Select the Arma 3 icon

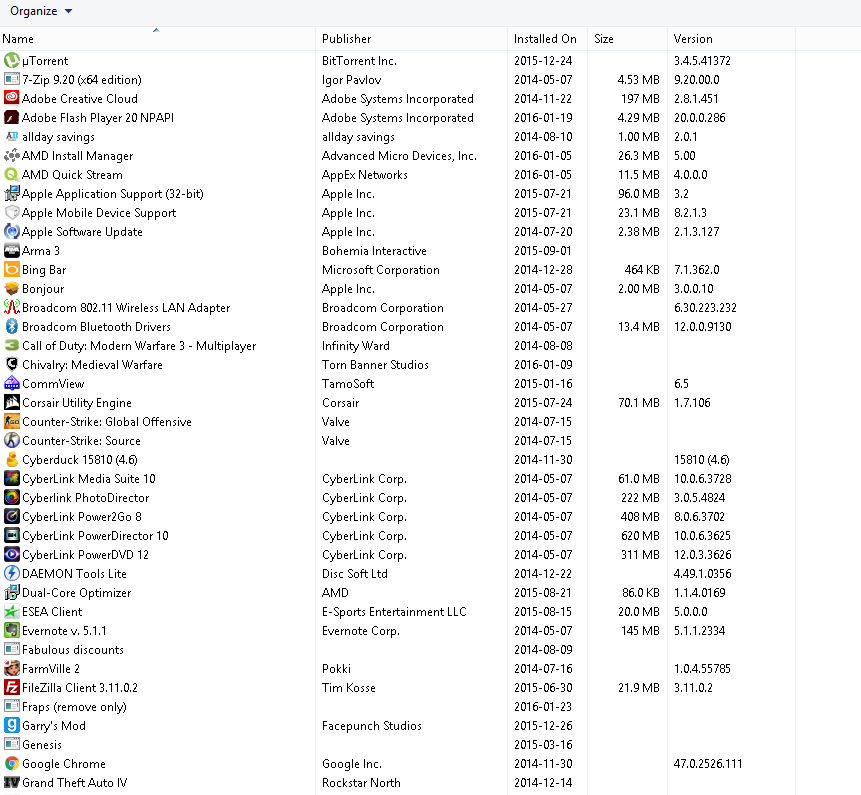coord(12,250)
